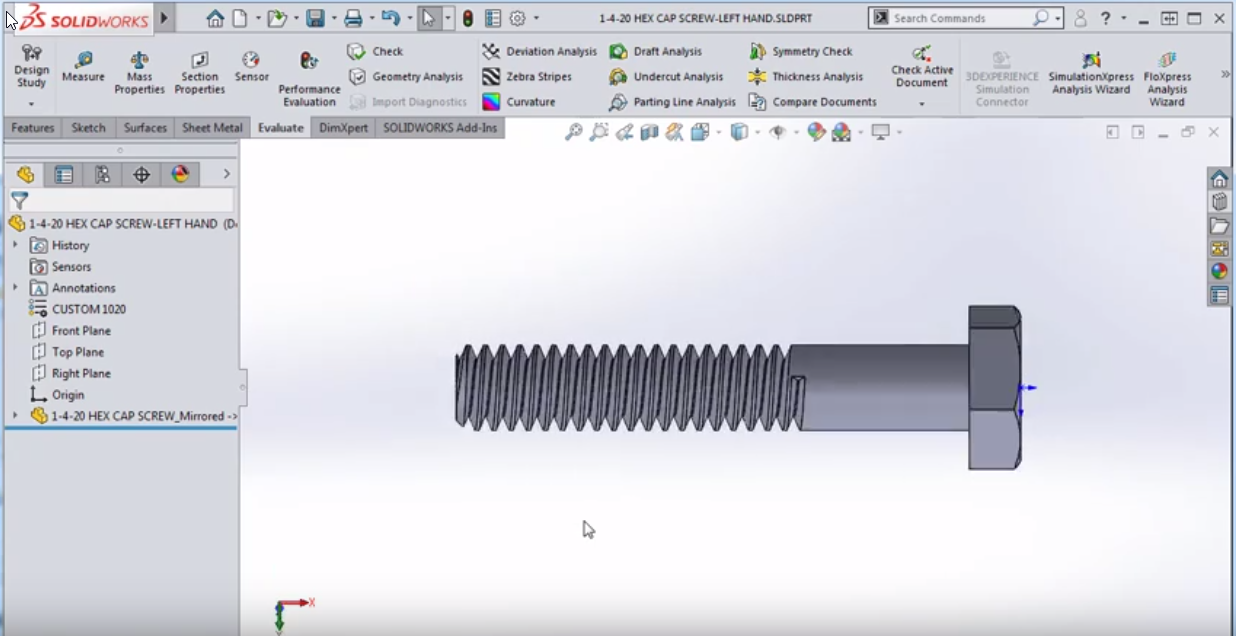The height and width of the screenshot is (636, 1236).
Task: Run Performance Evaluation
Action: [309, 80]
